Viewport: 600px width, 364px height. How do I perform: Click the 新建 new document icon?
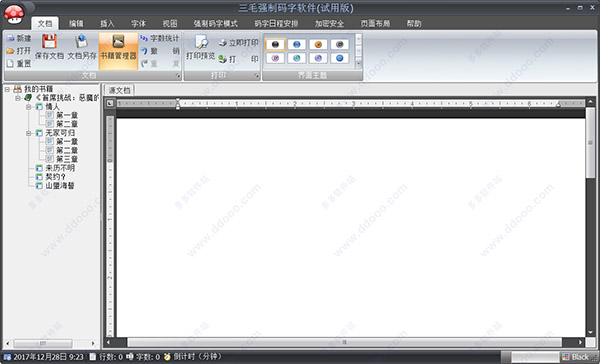10,38
